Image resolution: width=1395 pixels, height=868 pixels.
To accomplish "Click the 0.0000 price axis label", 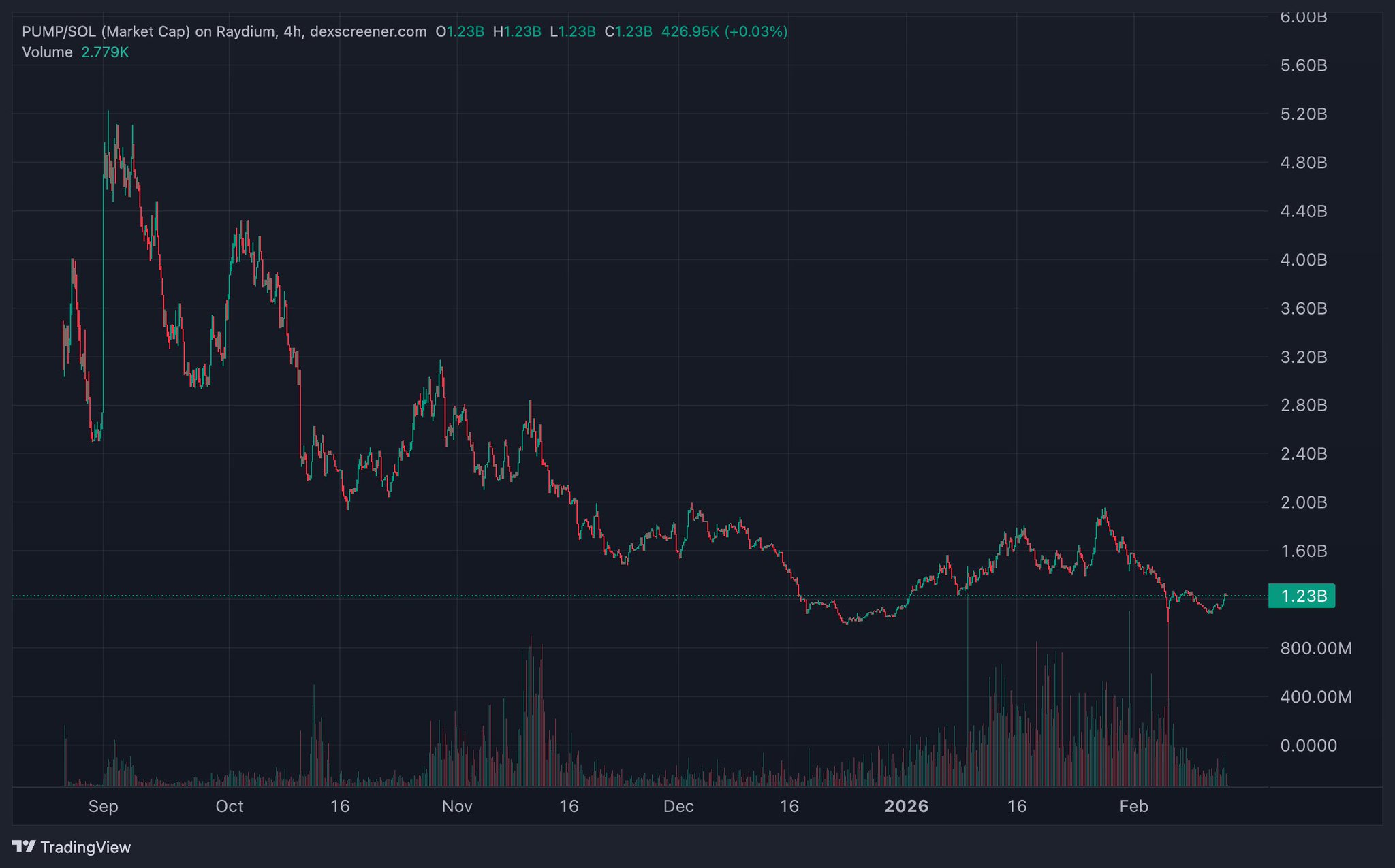I will 1308,745.
